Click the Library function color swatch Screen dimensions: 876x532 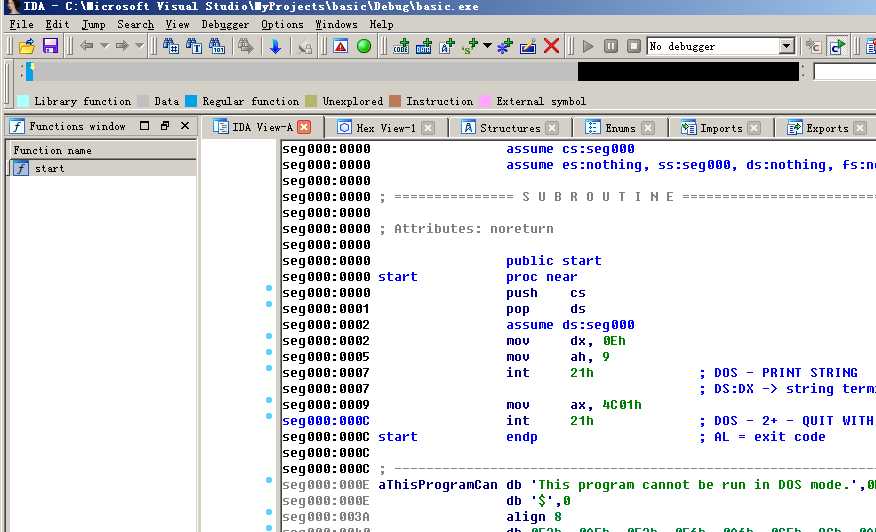[23, 101]
